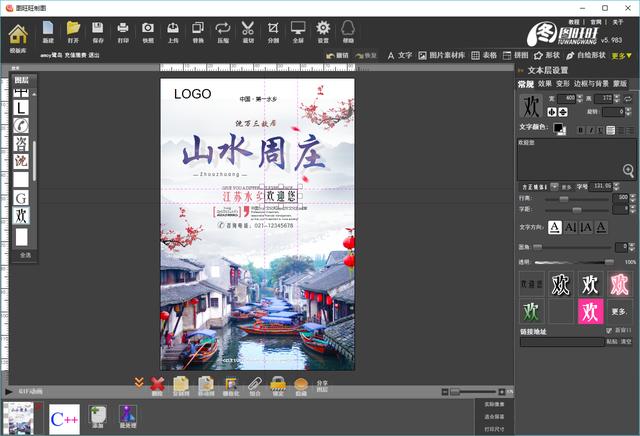Viewport: 640px width, 436px height.
Task: Enter fullscreen with the monitor icon
Action: point(298,32)
